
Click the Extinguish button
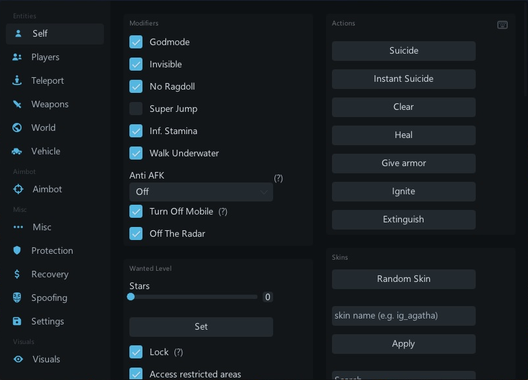coord(404,220)
